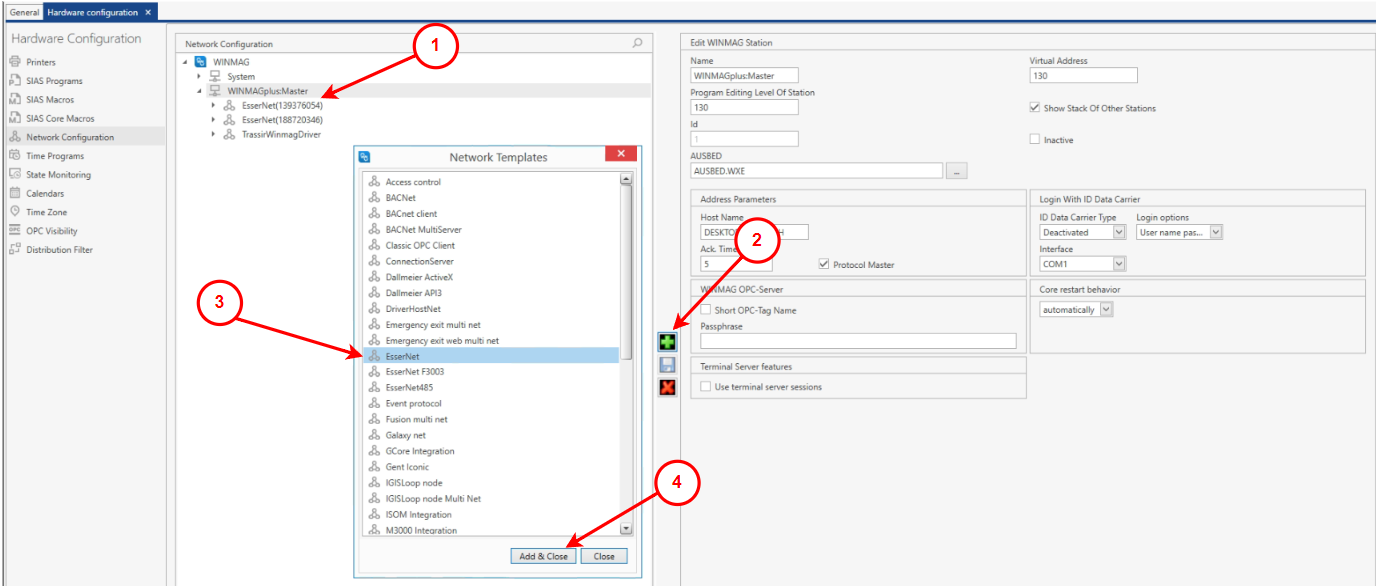Click the AUSBED file path field
Screen dimensions: 1376x586
click(x=817, y=171)
